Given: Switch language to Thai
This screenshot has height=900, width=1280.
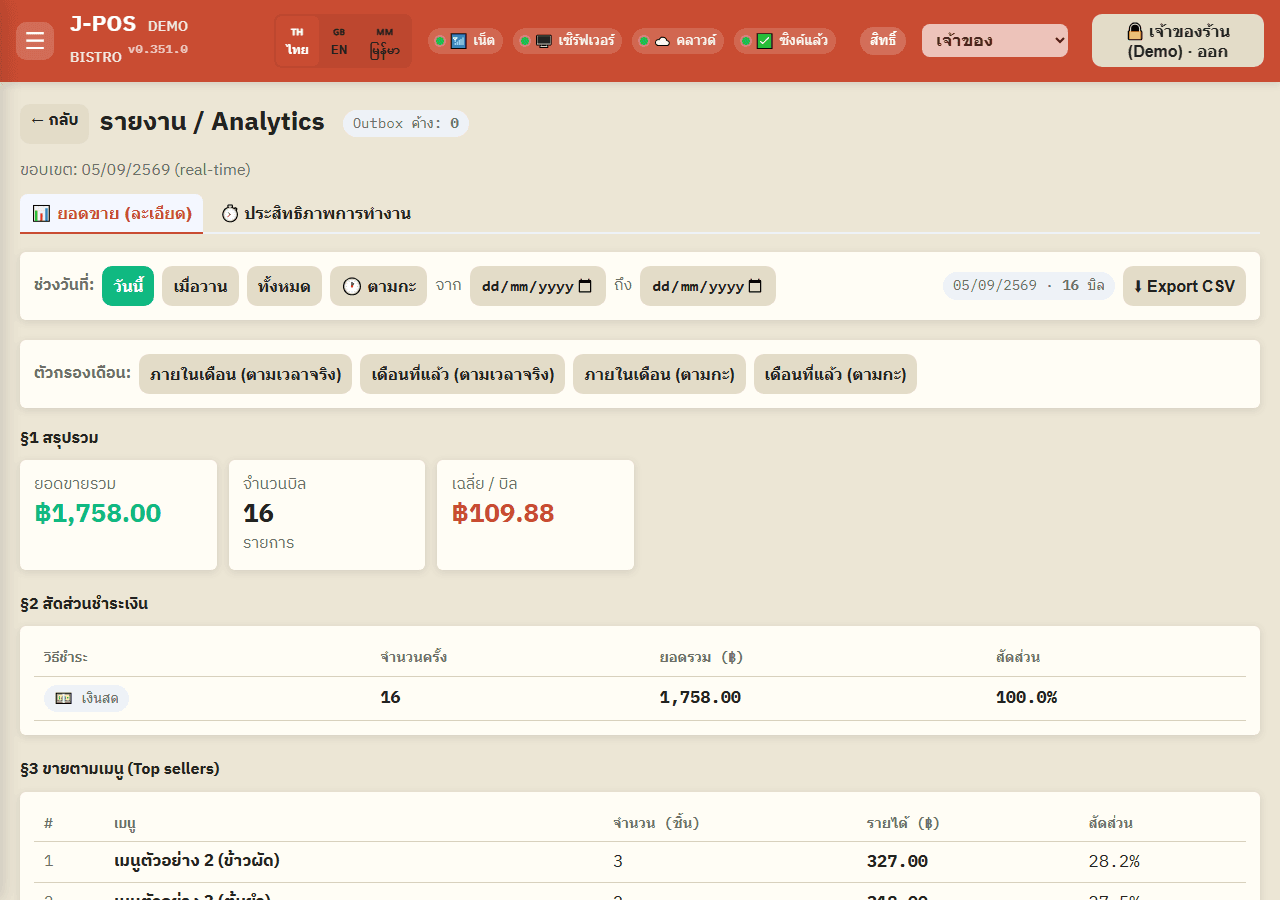Looking at the screenshot, I should [297, 41].
